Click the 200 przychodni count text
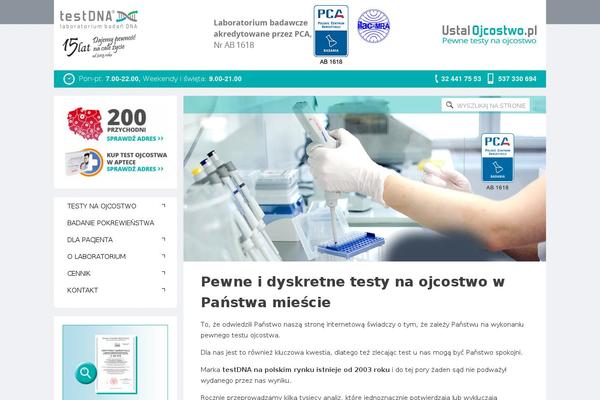This screenshot has height=400, width=600. [x=127, y=121]
